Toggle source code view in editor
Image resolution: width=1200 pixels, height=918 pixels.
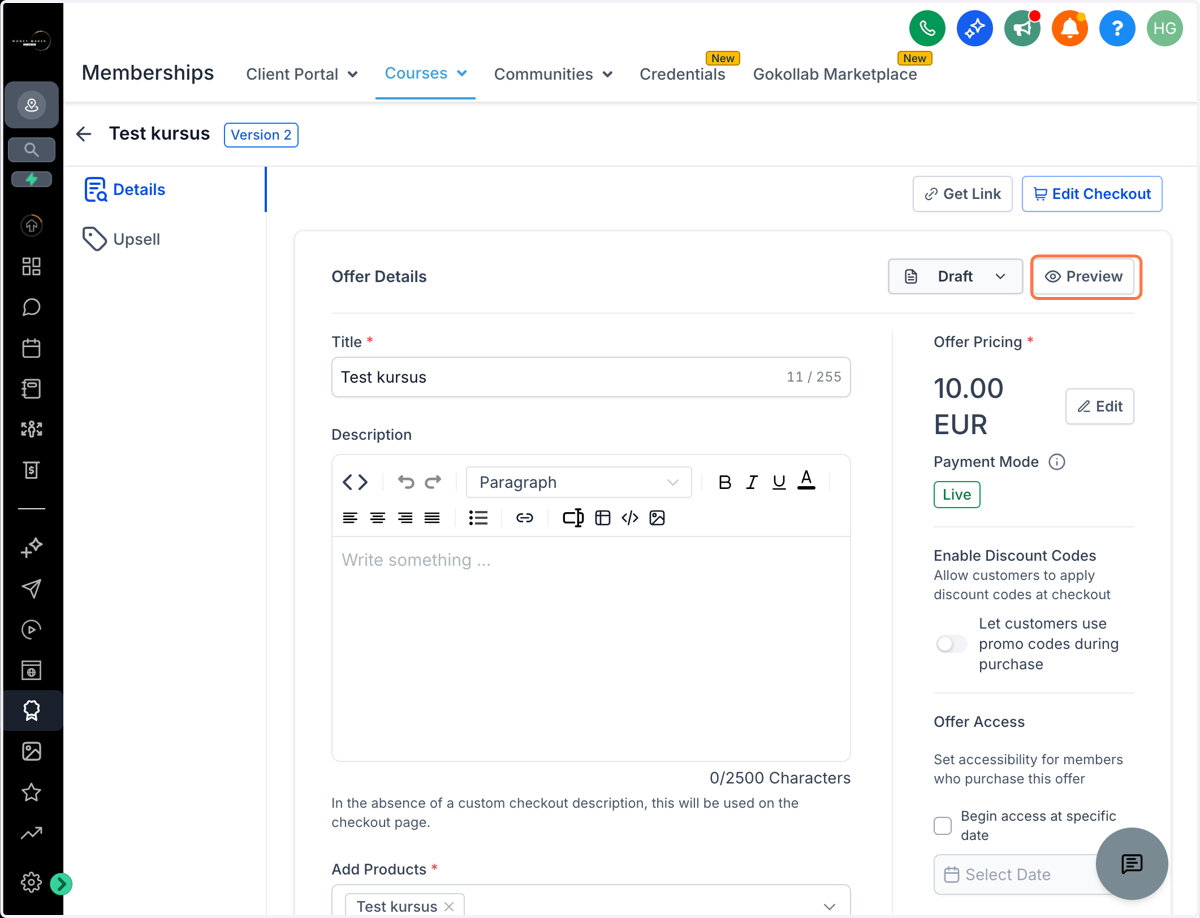coord(355,482)
